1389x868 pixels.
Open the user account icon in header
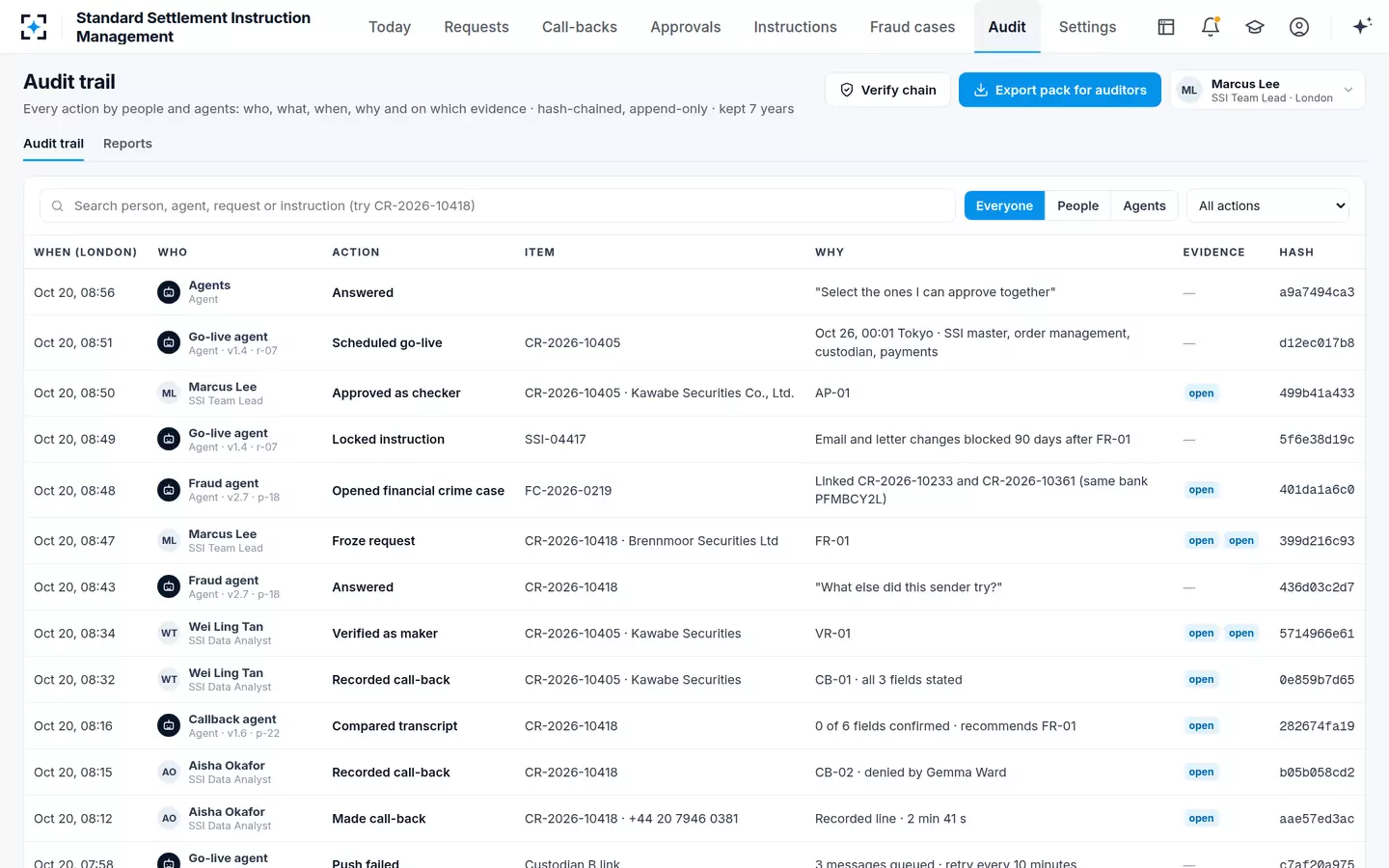click(1299, 27)
